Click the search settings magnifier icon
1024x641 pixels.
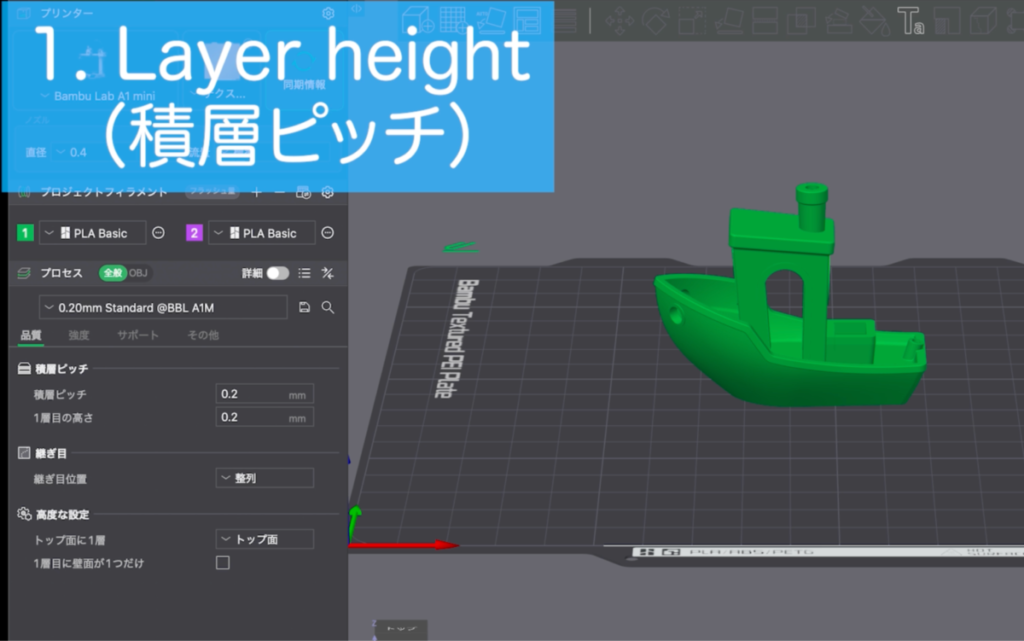click(327, 307)
